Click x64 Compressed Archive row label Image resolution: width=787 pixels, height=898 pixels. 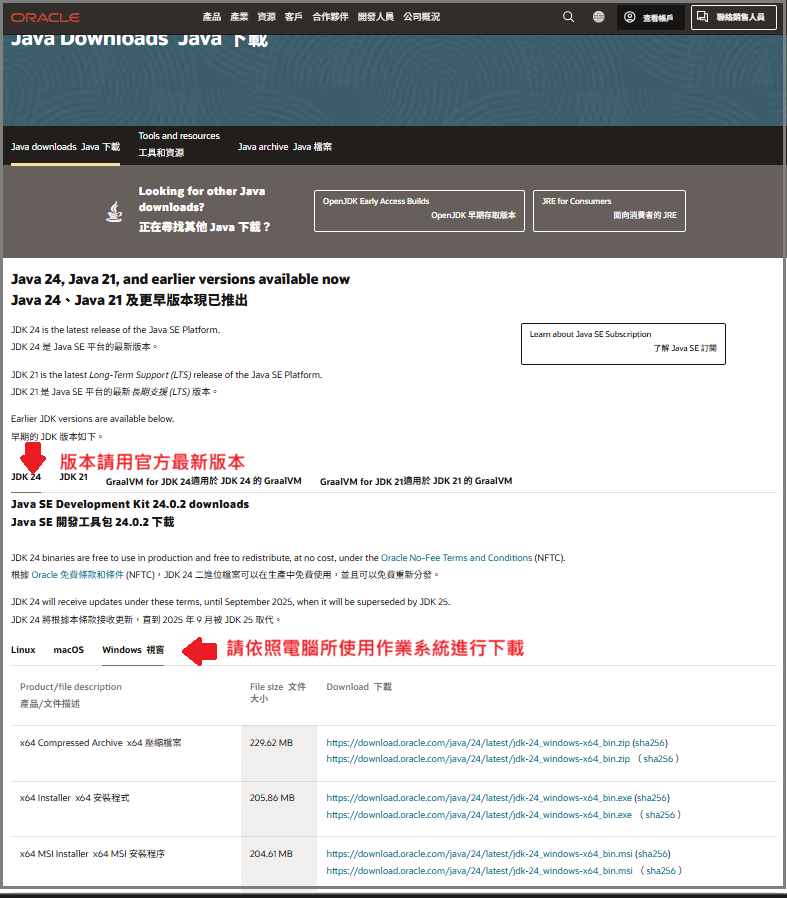tap(100, 743)
